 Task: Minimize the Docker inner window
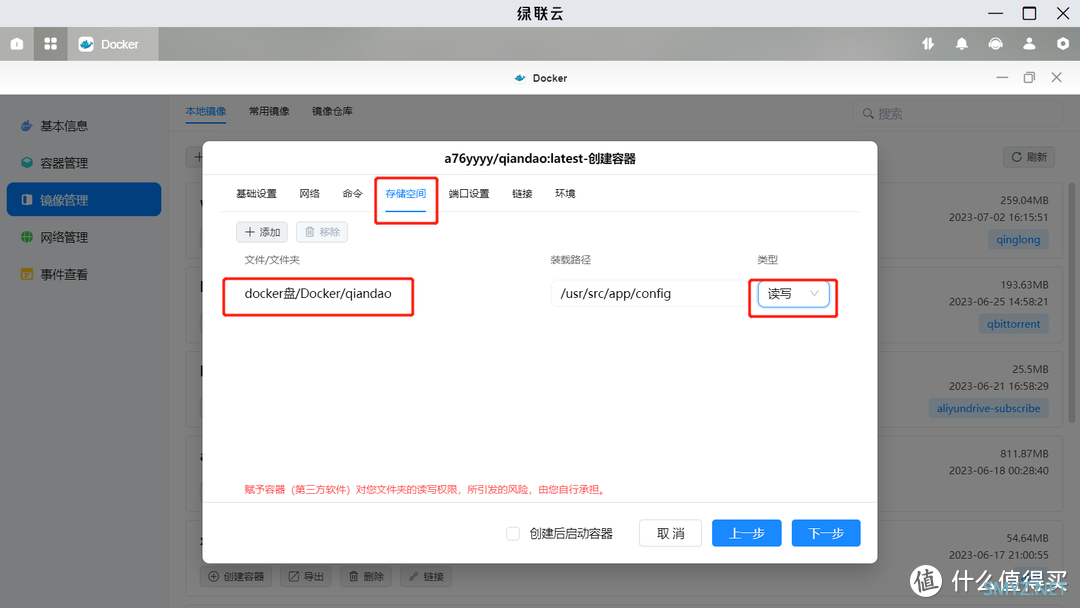(1002, 78)
